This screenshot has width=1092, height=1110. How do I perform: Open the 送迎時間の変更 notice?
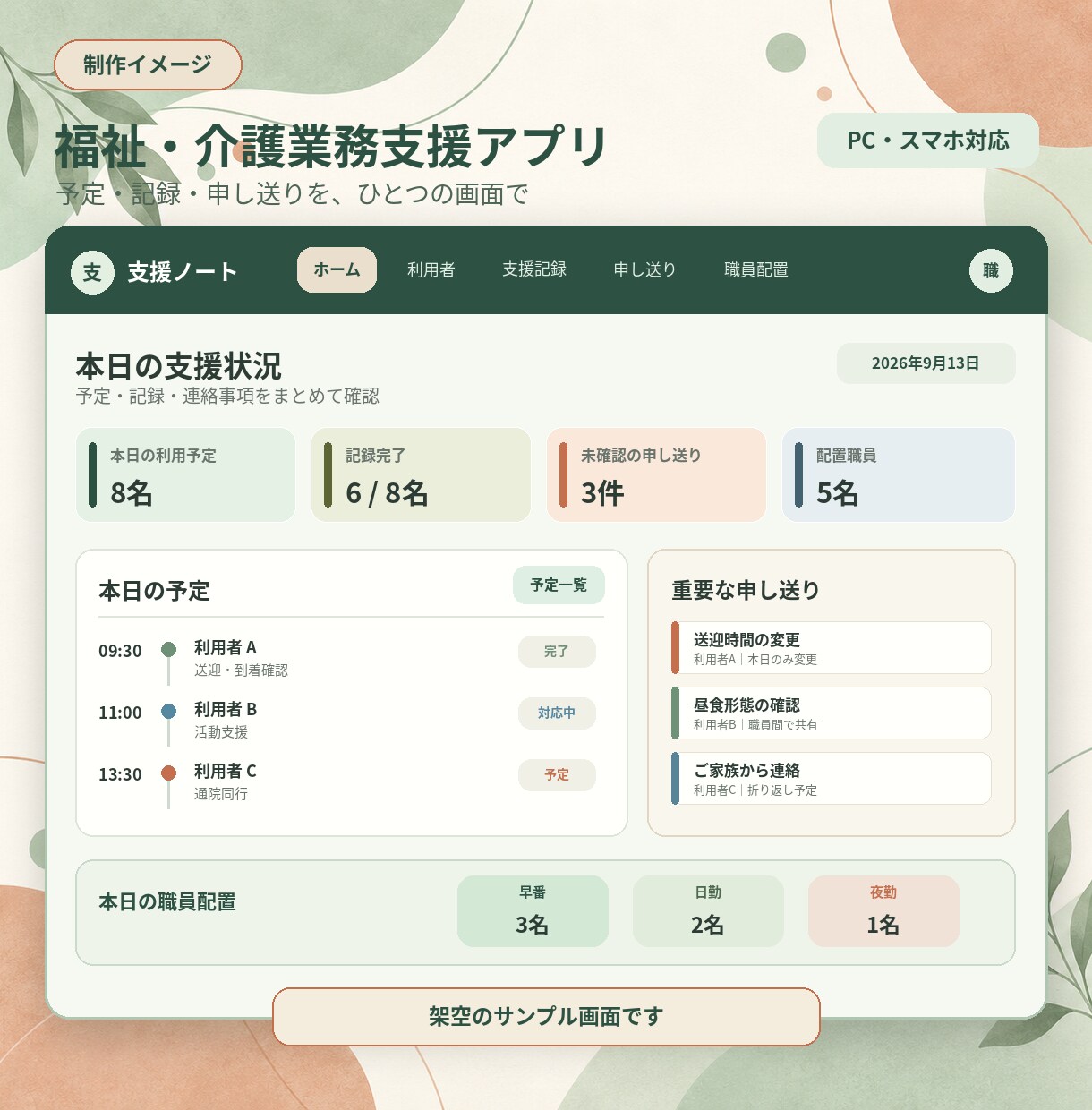point(832,648)
